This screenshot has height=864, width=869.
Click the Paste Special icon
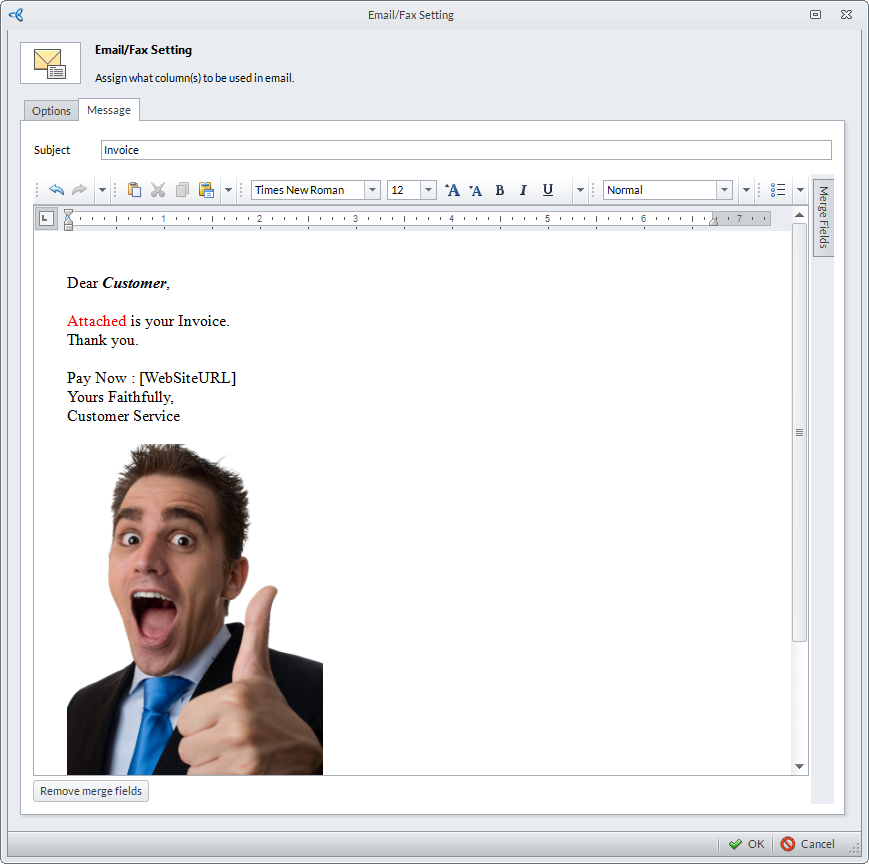[x=206, y=190]
